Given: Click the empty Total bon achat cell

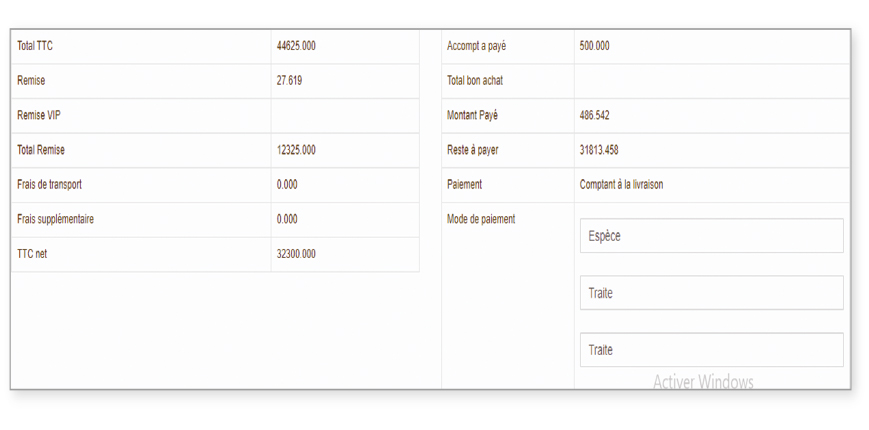Looking at the screenshot, I should pyautogui.click(x=712, y=81).
